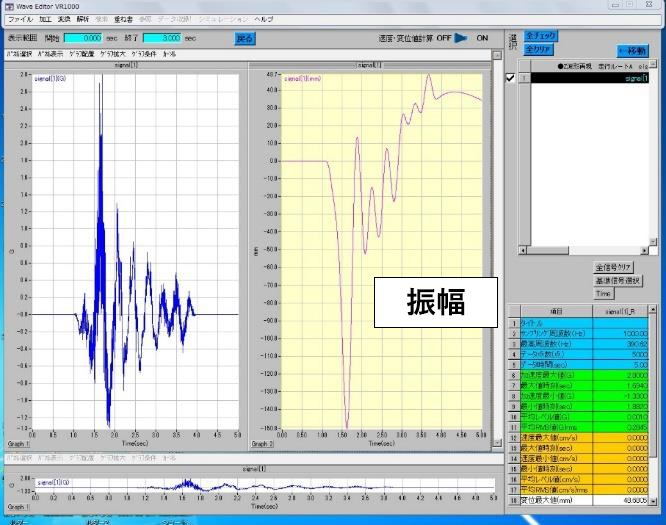Open ｸﾞﾗﾌ条件 in the upper graph toolbar
This screenshot has height=525, width=666.
pyautogui.click(x=144, y=54)
